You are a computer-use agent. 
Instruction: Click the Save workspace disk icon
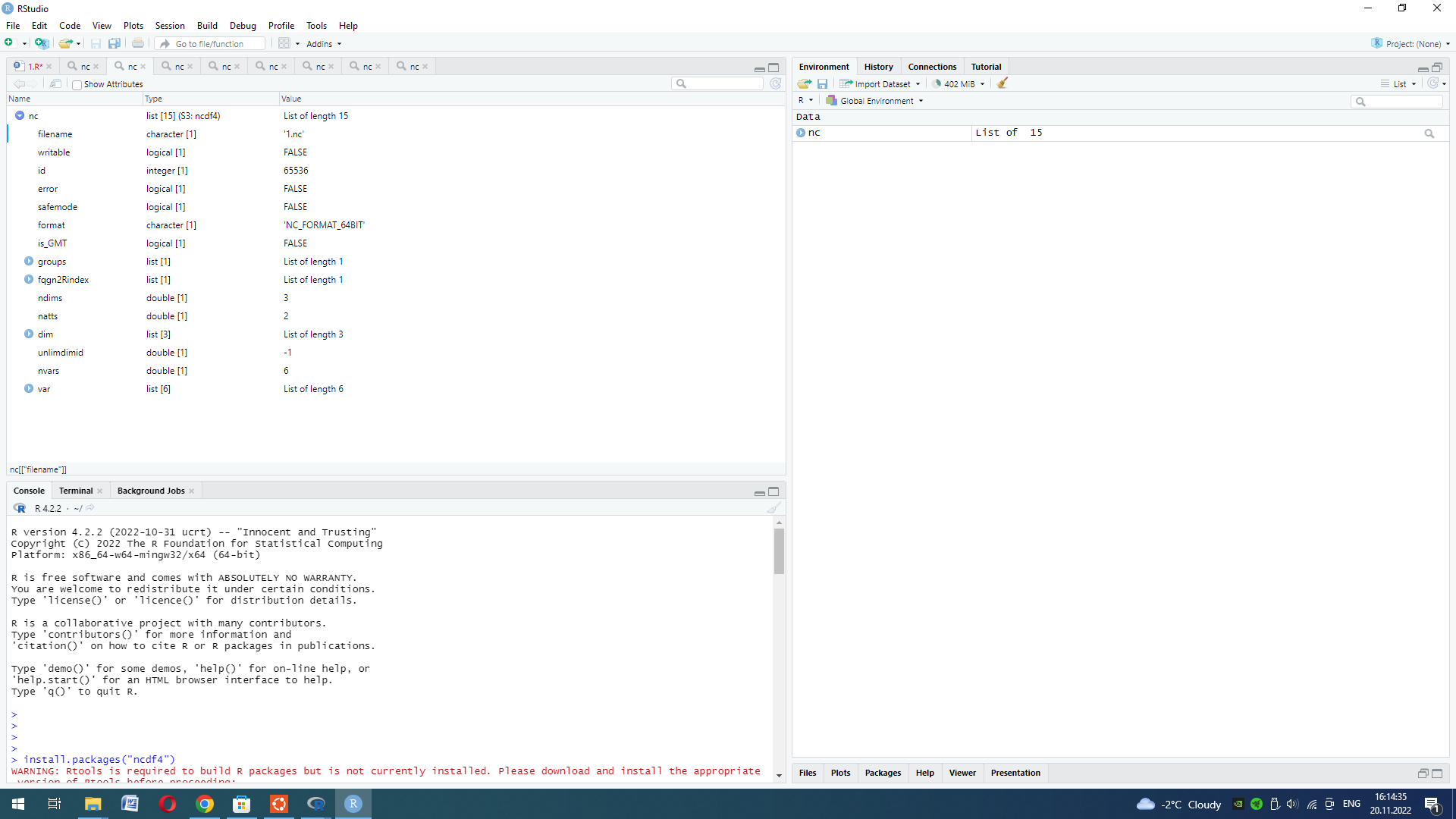(822, 83)
